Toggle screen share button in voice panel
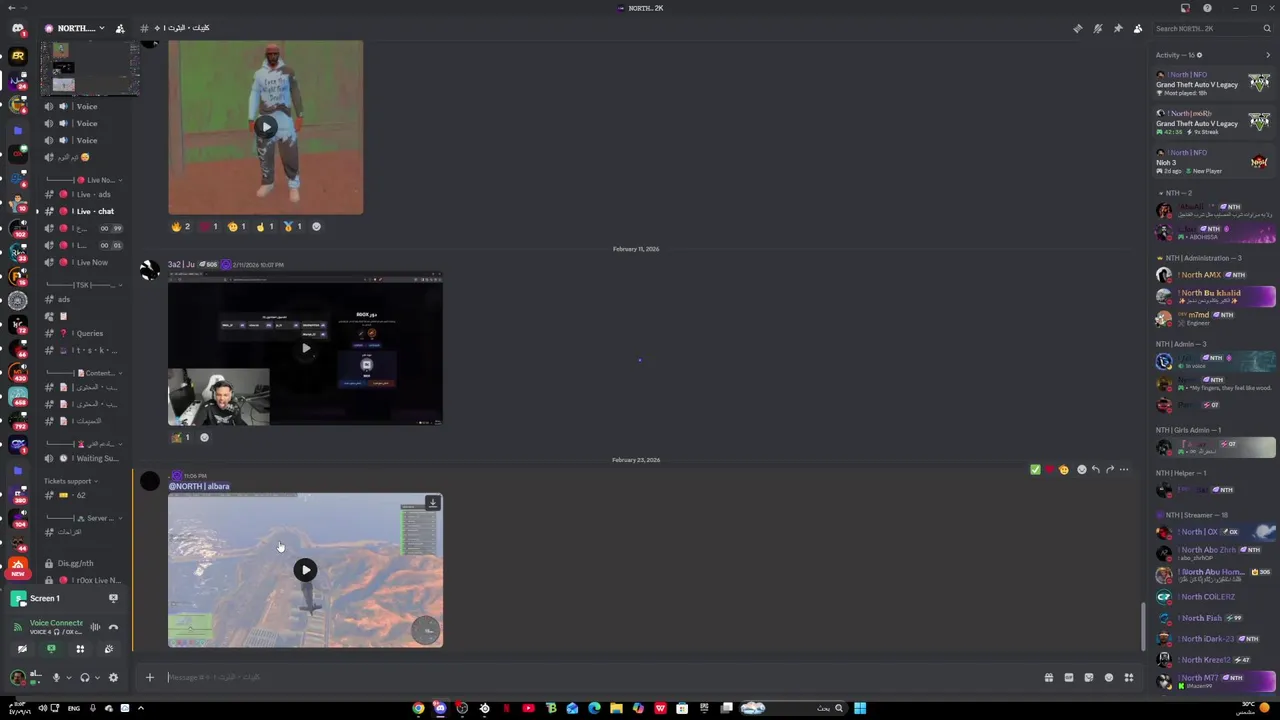 [51, 649]
